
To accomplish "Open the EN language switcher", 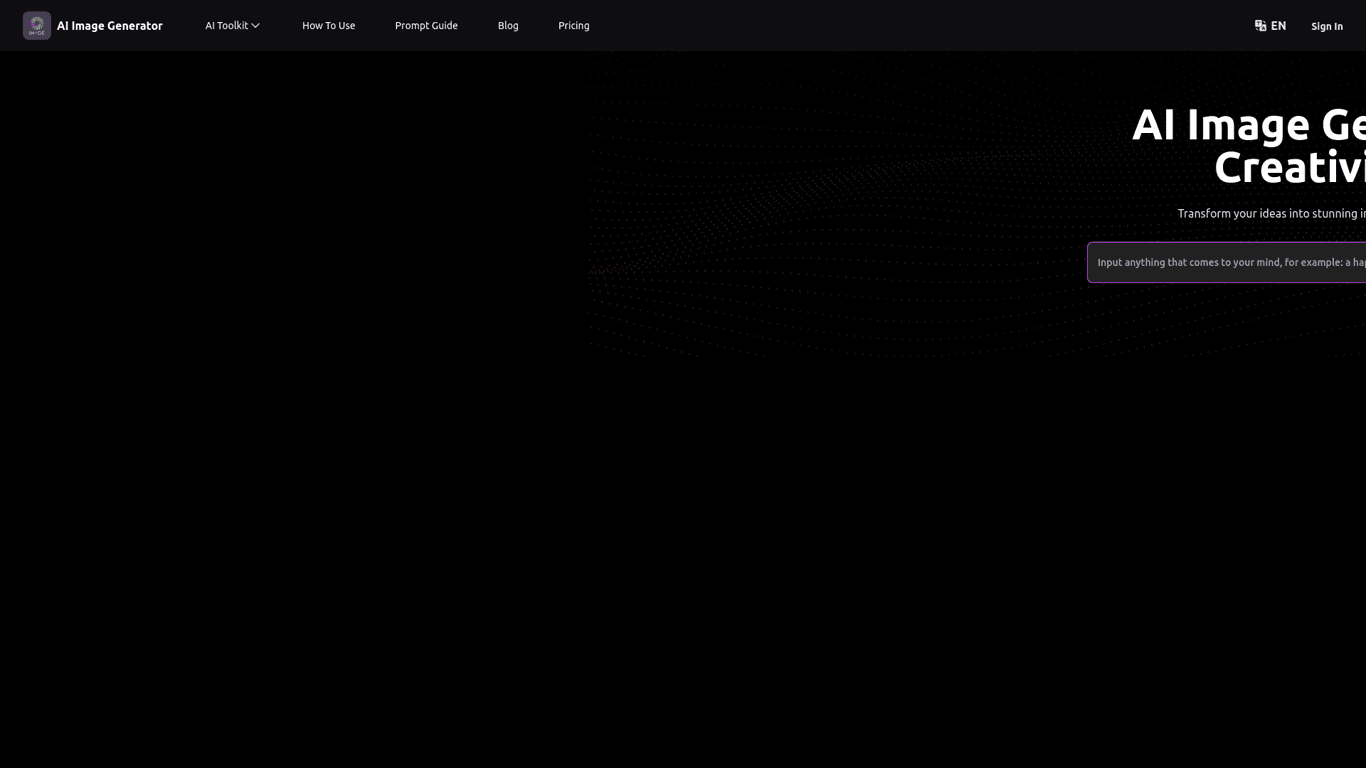I will tap(1270, 25).
